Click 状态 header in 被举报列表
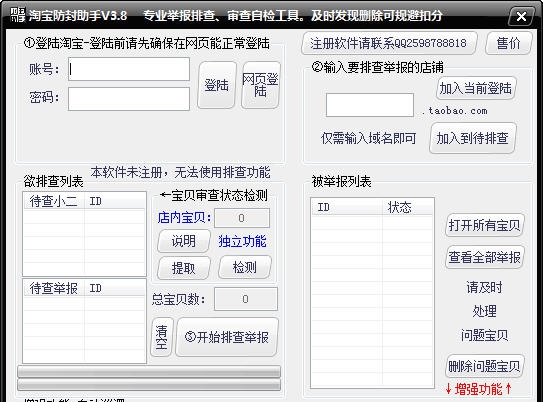Image resolution: width=543 pixels, height=402 pixels. (x=408, y=207)
